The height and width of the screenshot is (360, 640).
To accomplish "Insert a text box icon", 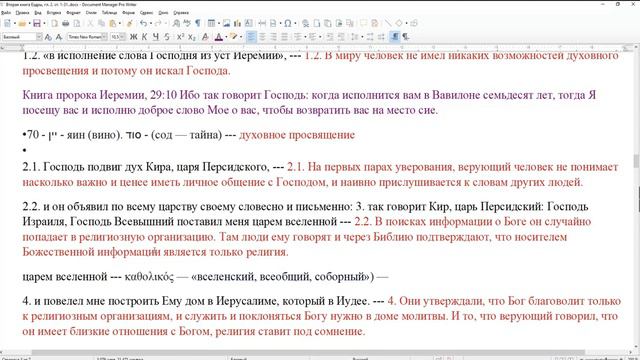I will click(x=248, y=23).
